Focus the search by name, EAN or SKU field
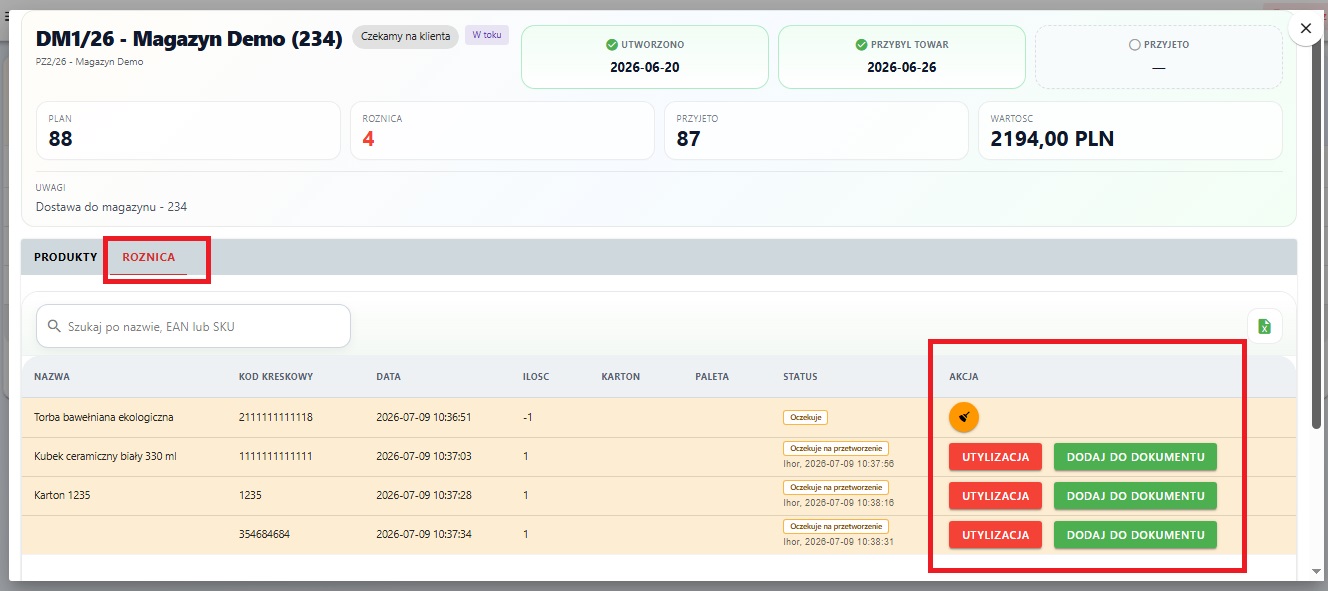 [x=193, y=326]
